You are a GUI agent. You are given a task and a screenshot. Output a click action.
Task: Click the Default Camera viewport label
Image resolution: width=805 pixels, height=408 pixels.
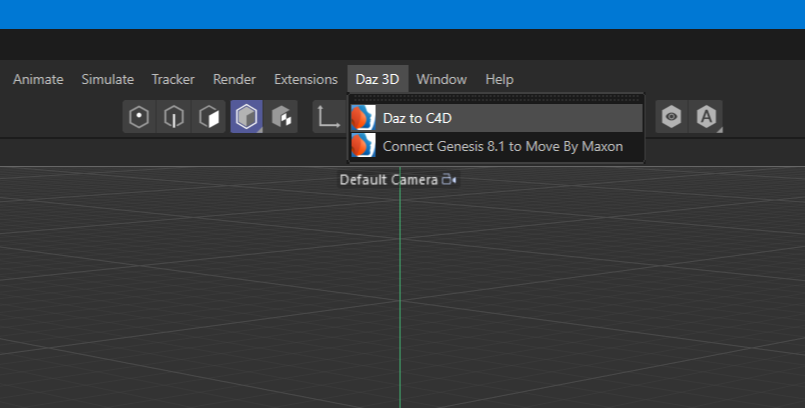pyautogui.click(x=388, y=180)
